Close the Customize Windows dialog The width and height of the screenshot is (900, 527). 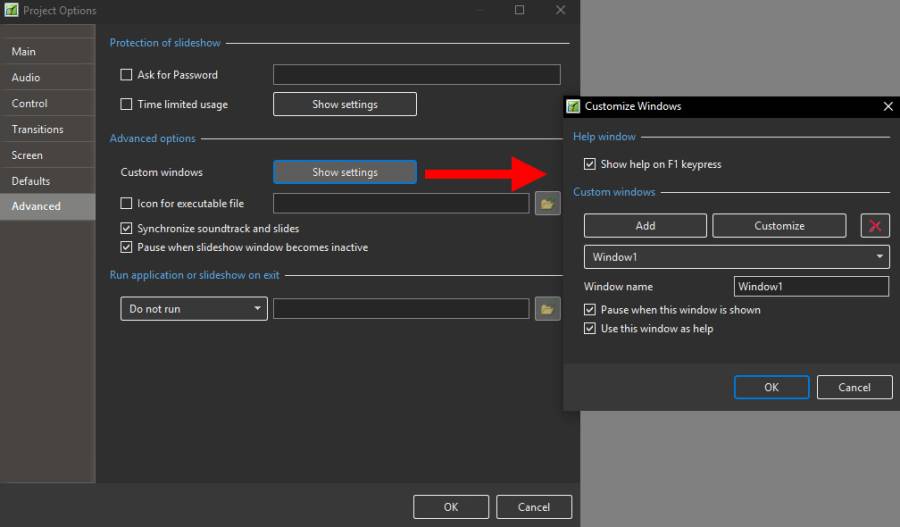(x=887, y=106)
